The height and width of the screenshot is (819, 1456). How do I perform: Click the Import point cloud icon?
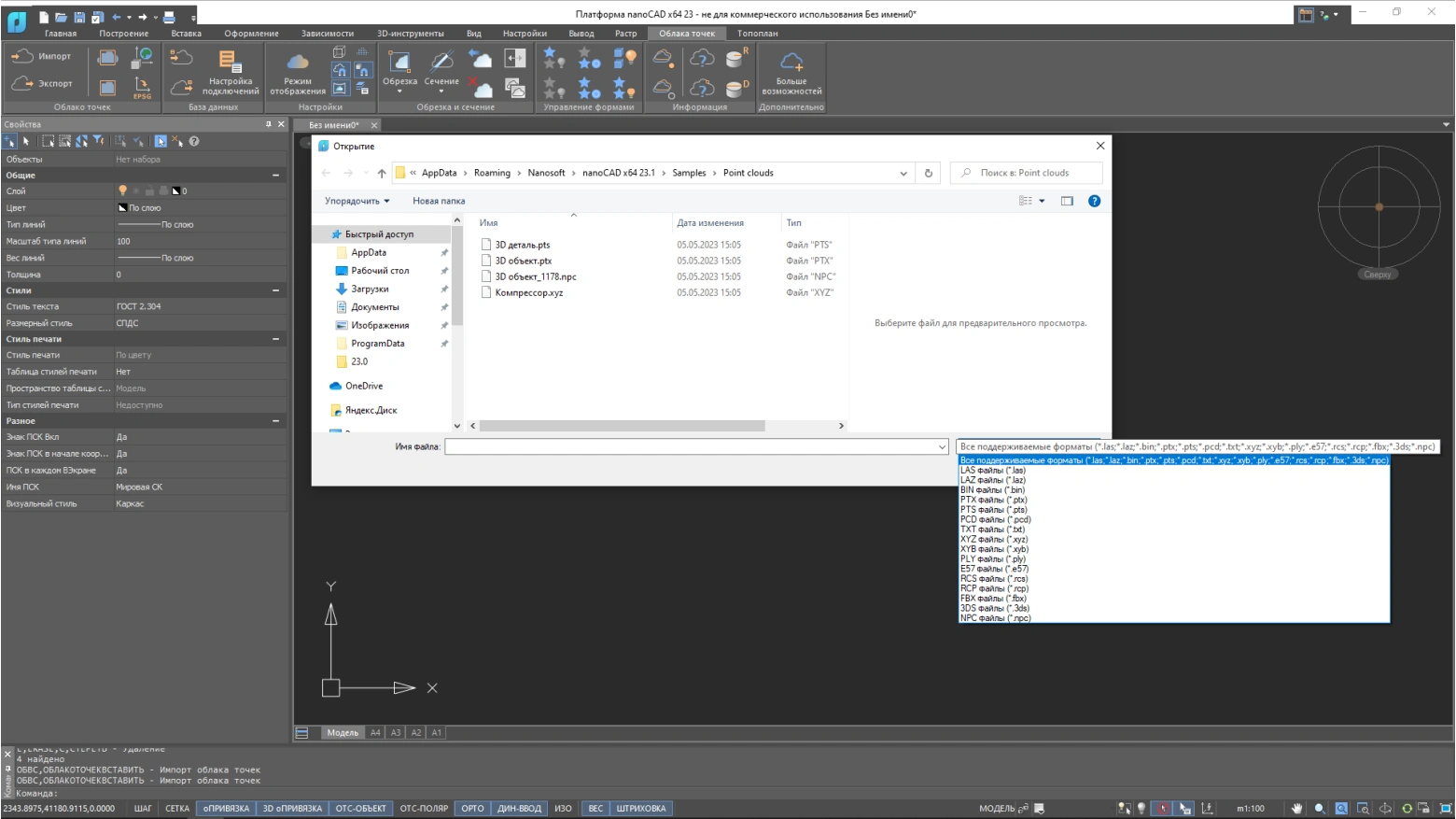point(22,57)
